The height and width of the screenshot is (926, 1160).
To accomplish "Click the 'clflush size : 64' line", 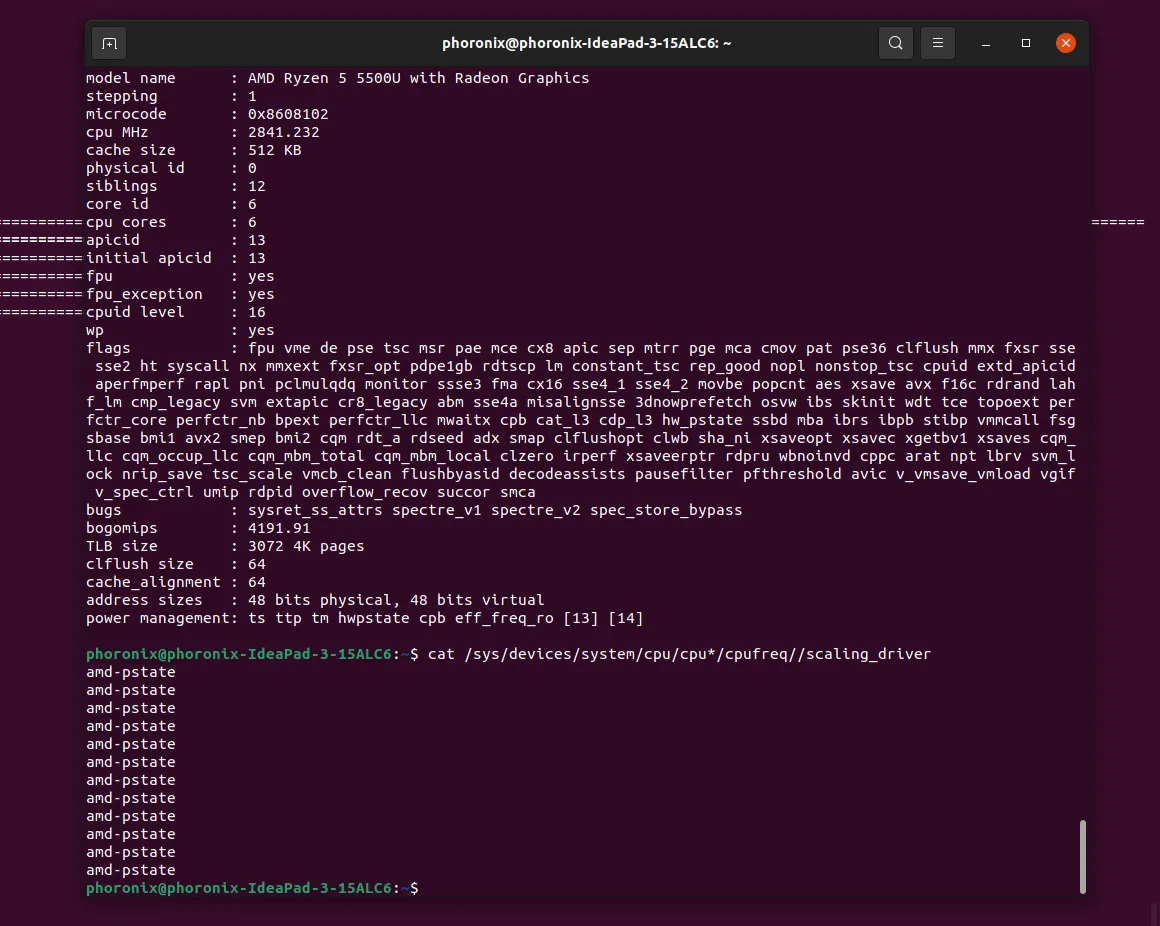I will (x=175, y=564).
